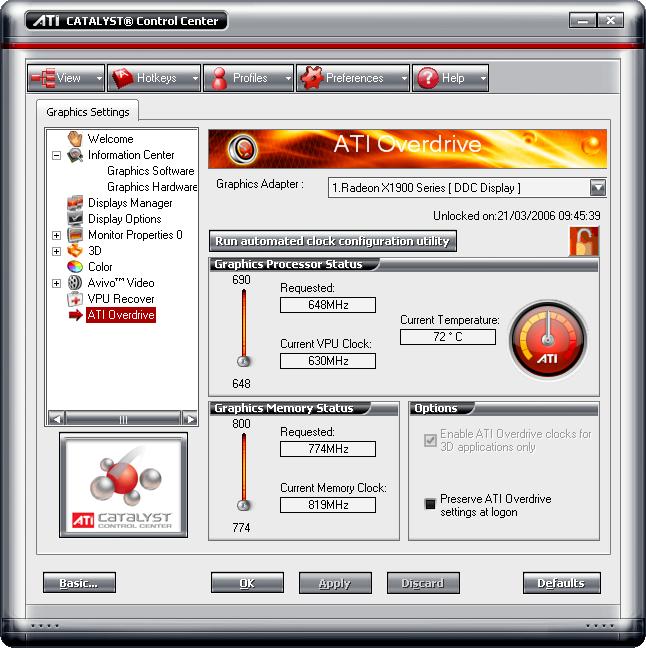The height and width of the screenshot is (648, 646).
Task: Click the Apply button
Action: tap(335, 583)
